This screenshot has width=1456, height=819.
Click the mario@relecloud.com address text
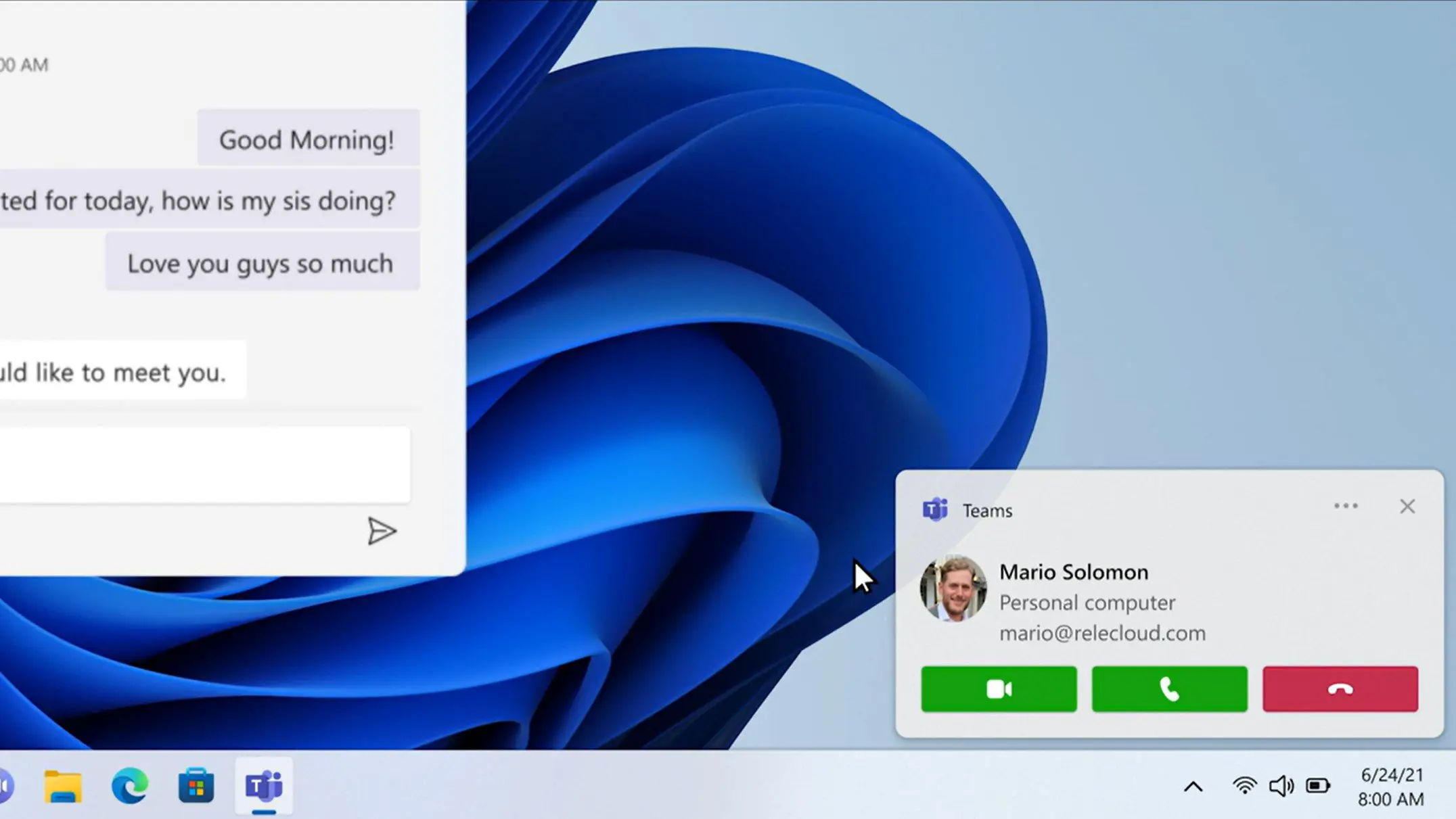[1102, 634]
